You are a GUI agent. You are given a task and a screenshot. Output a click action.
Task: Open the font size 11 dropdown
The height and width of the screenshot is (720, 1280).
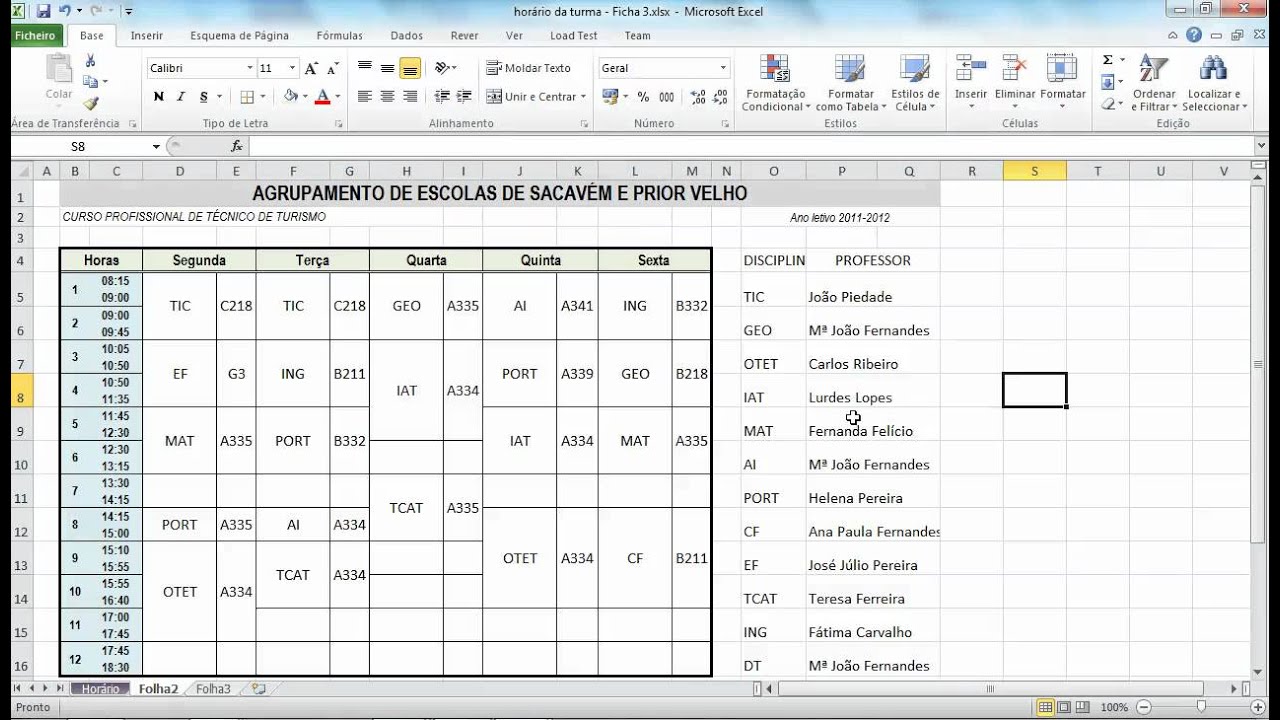click(293, 68)
